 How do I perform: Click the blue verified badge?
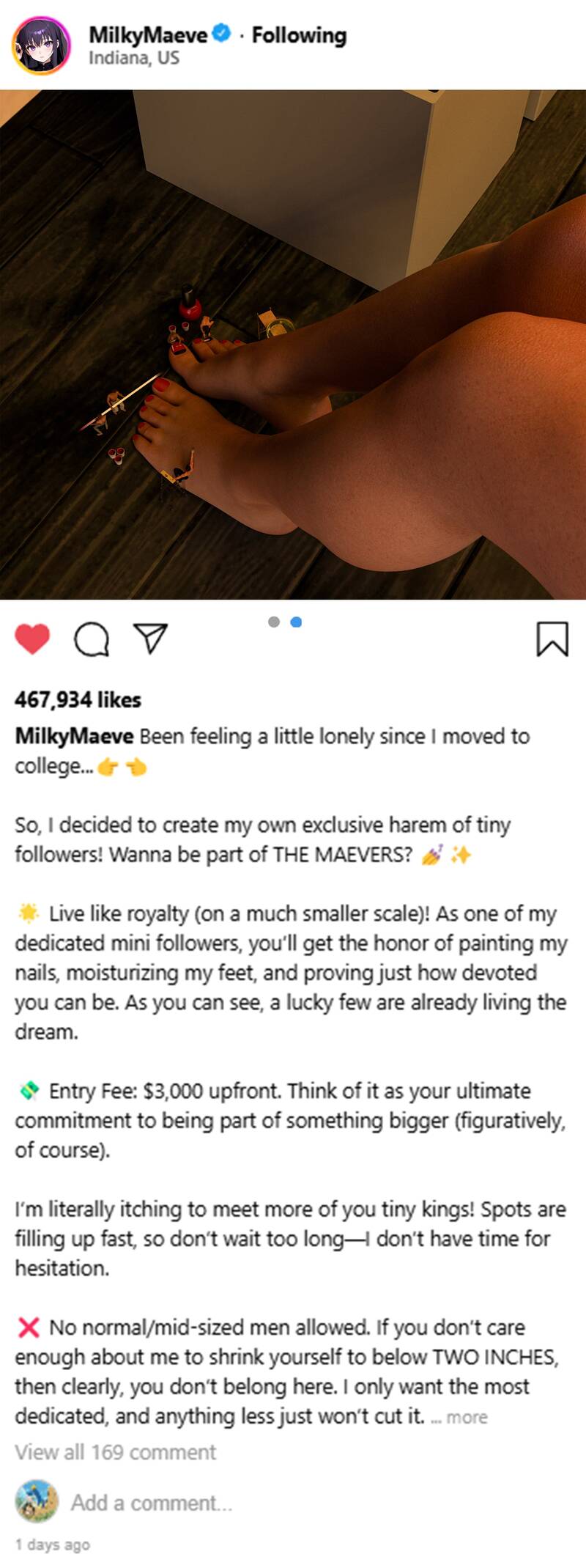pyautogui.click(x=222, y=34)
